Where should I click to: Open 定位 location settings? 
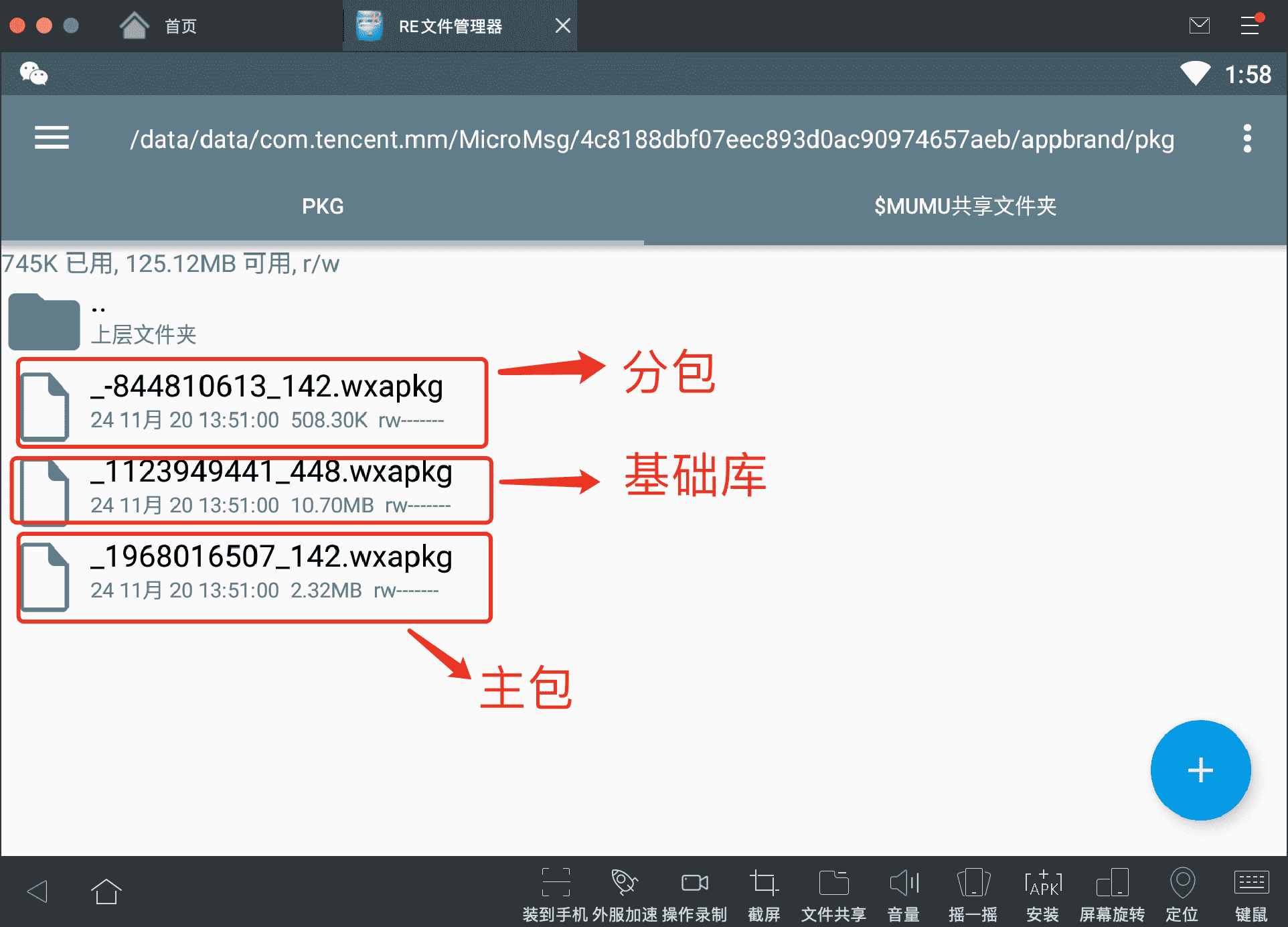pyautogui.click(x=1182, y=895)
